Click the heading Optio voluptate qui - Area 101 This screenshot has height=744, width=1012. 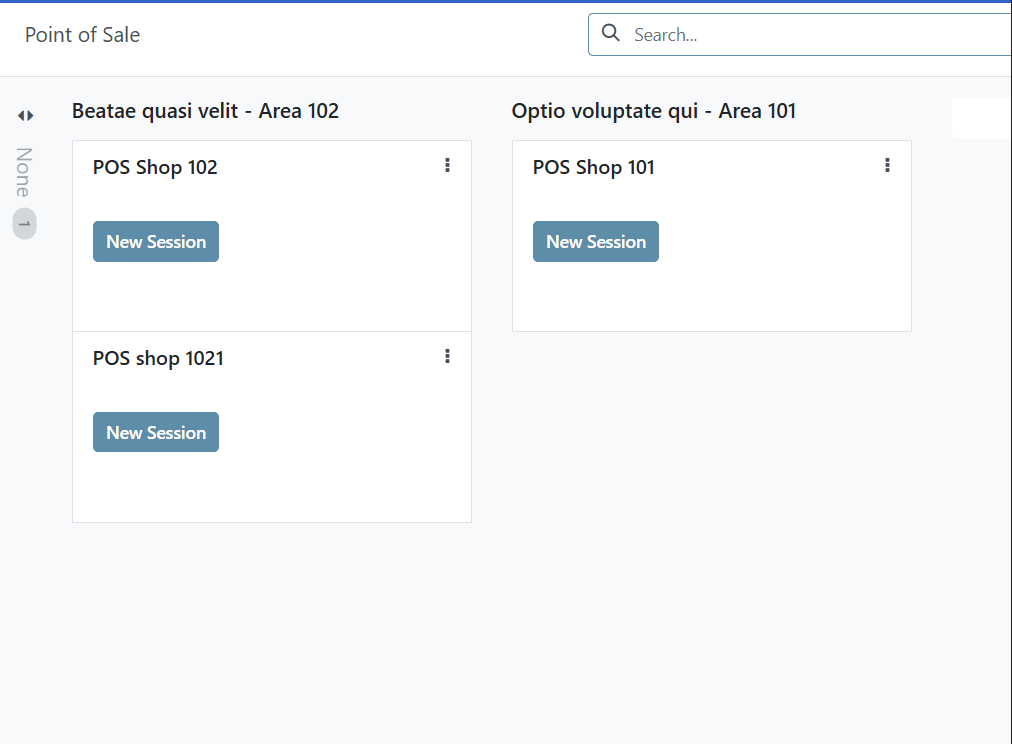(x=654, y=111)
